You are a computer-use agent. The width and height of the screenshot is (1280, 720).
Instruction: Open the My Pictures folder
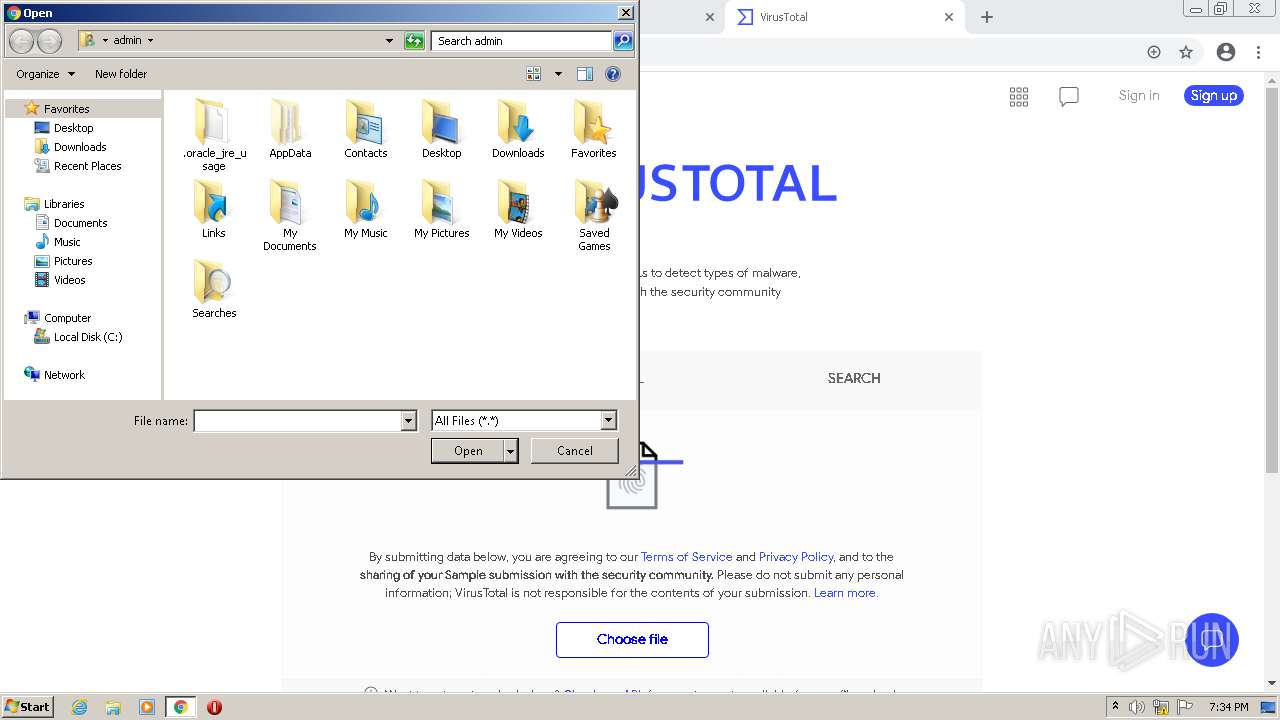pos(441,208)
